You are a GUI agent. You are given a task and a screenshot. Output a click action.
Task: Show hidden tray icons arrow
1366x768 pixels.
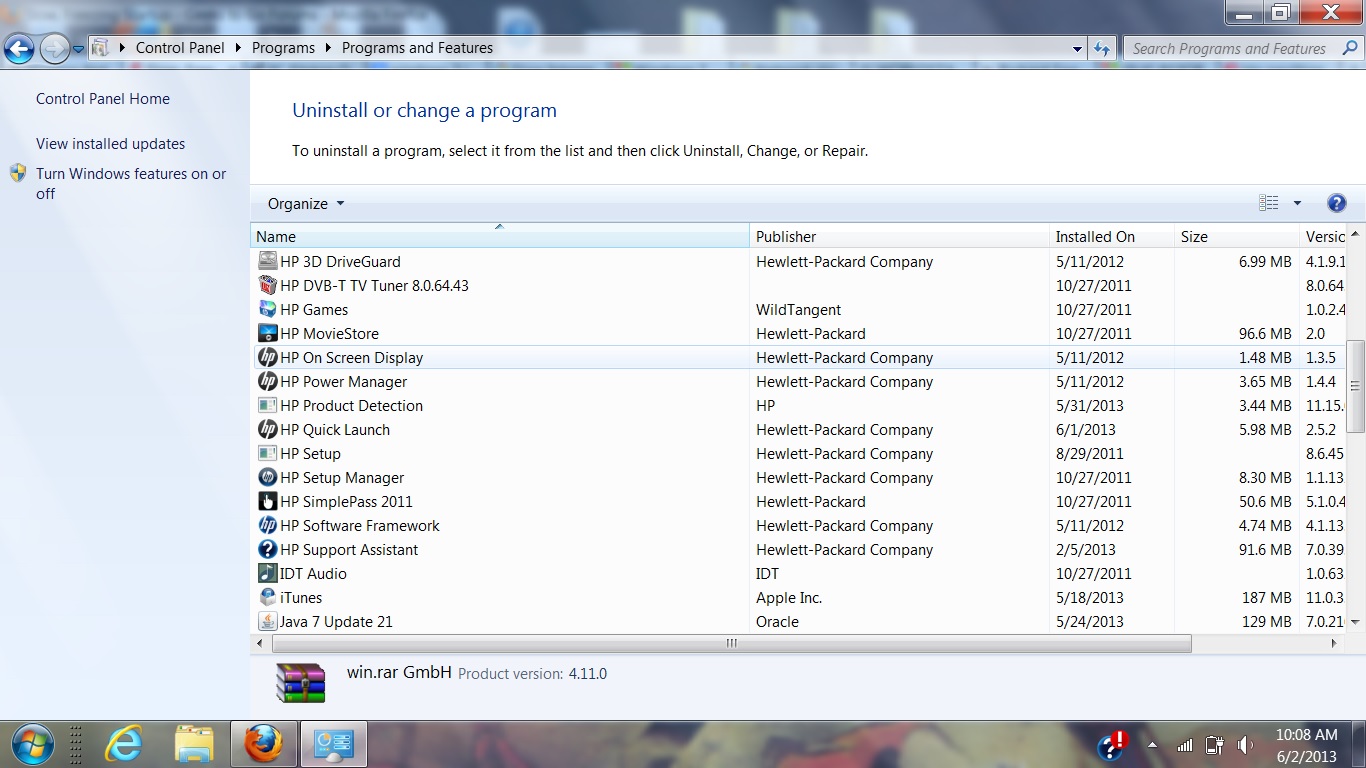pyautogui.click(x=1152, y=745)
